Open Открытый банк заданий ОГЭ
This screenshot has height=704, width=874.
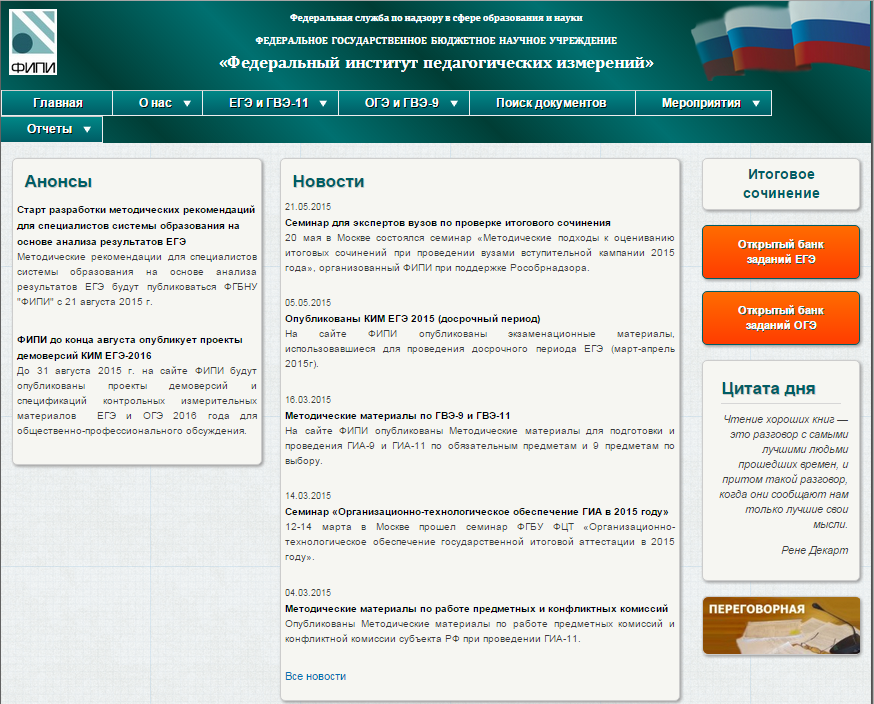781,318
